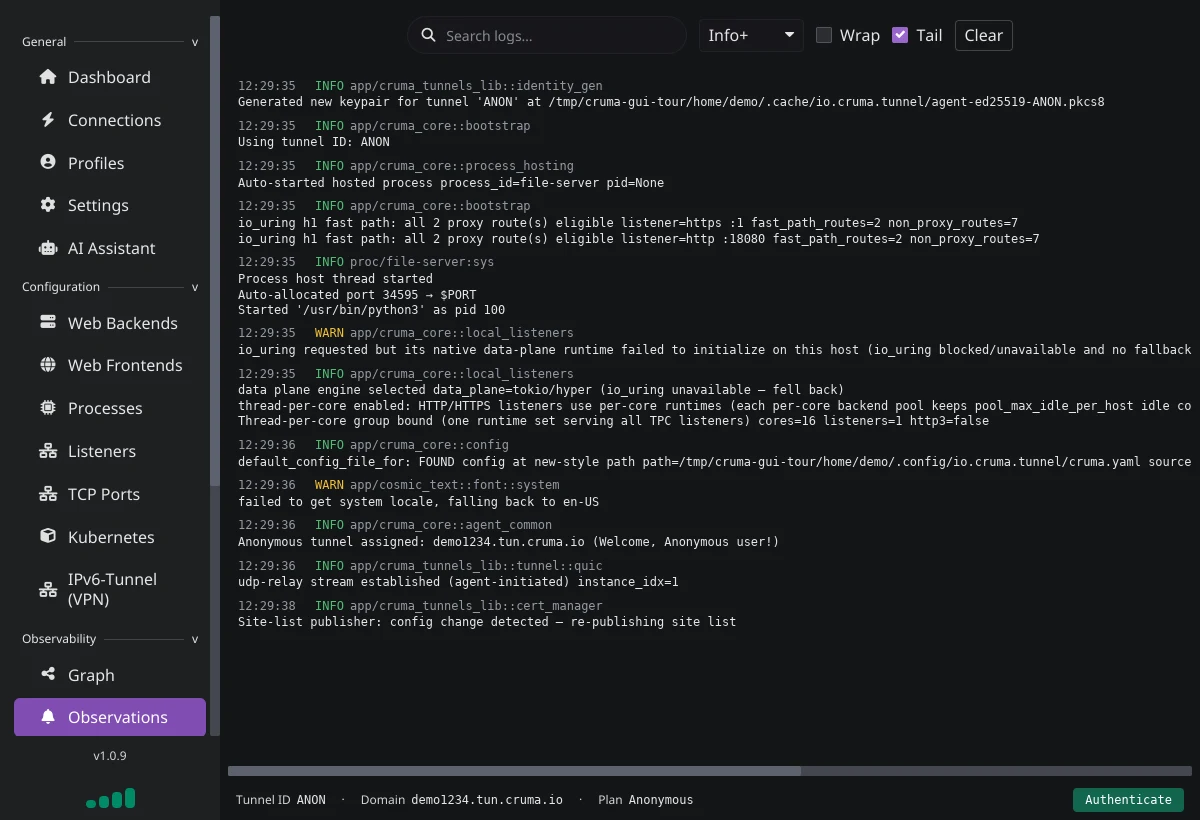This screenshot has height=820, width=1200.
Task: Click the Graph share-nodes icon
Action: pyautogui.click(x=47, y=675)
